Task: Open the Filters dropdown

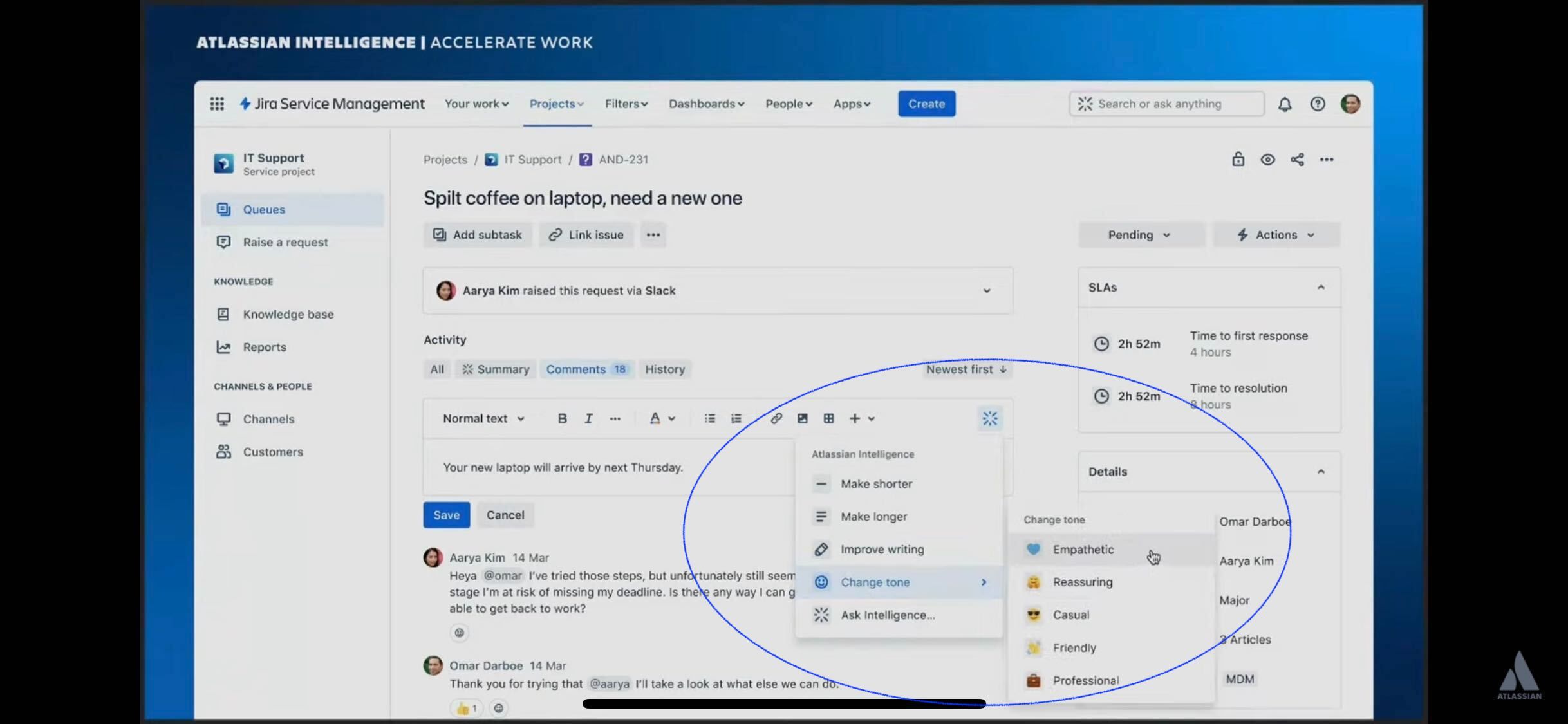Action: point(626,104)
